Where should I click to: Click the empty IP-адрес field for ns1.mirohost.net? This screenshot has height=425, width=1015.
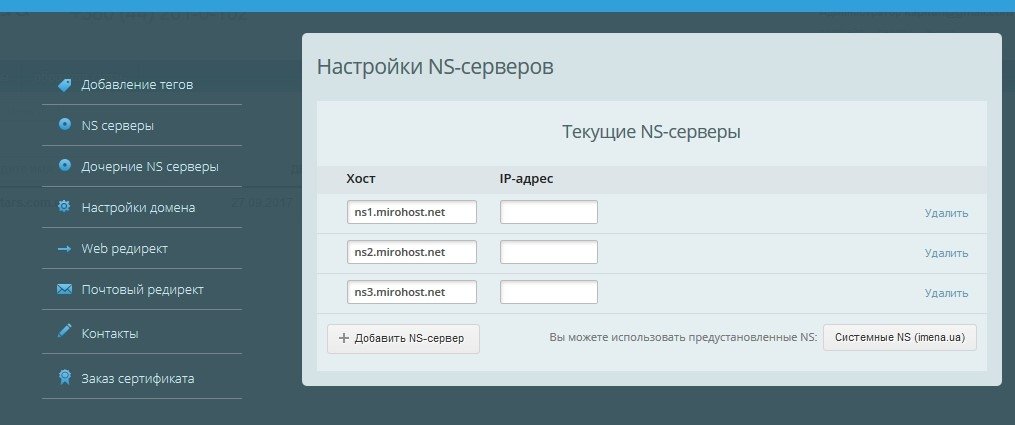click(x=548, y=212)
